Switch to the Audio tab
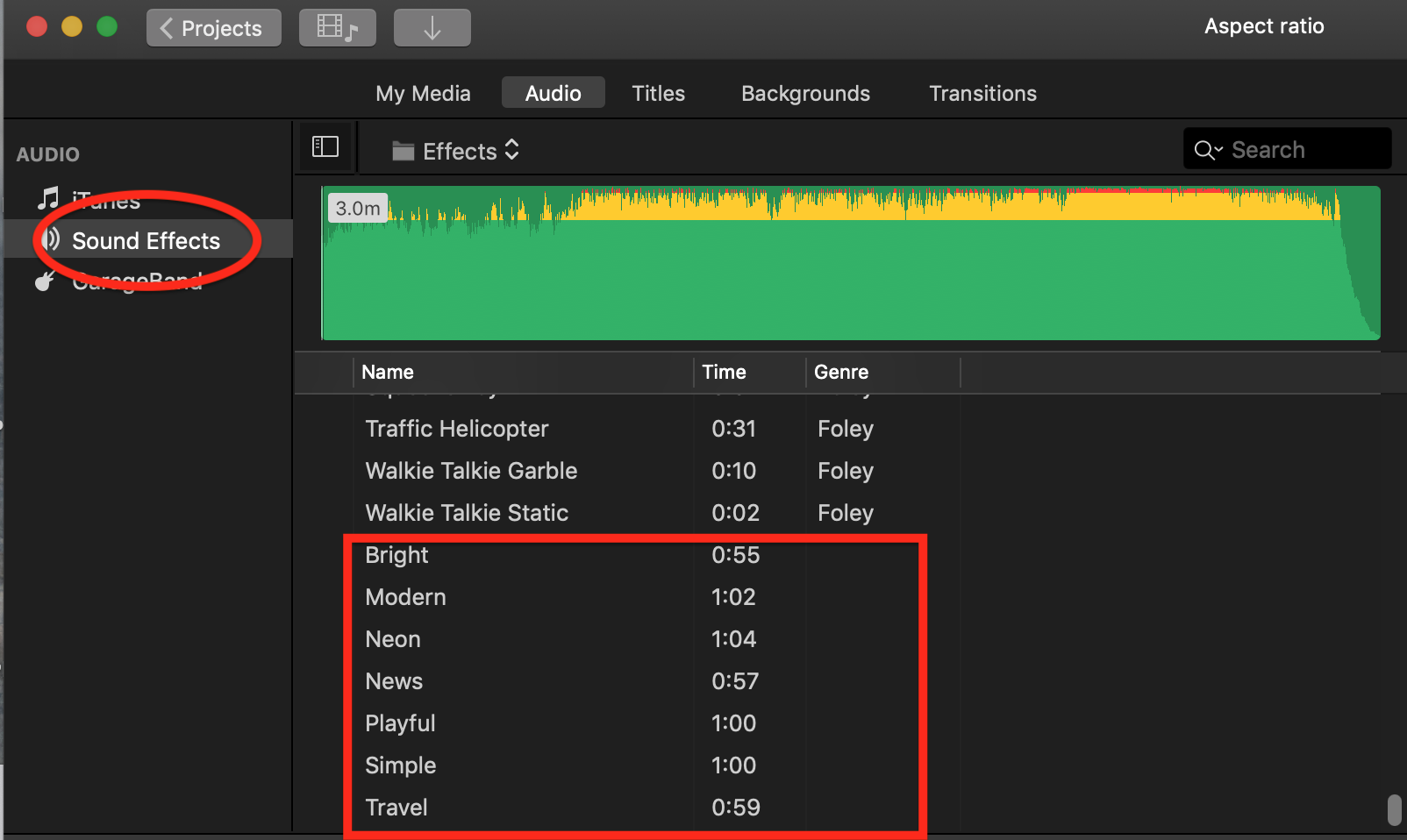The image size is (1407, 840). click(554, 93)
